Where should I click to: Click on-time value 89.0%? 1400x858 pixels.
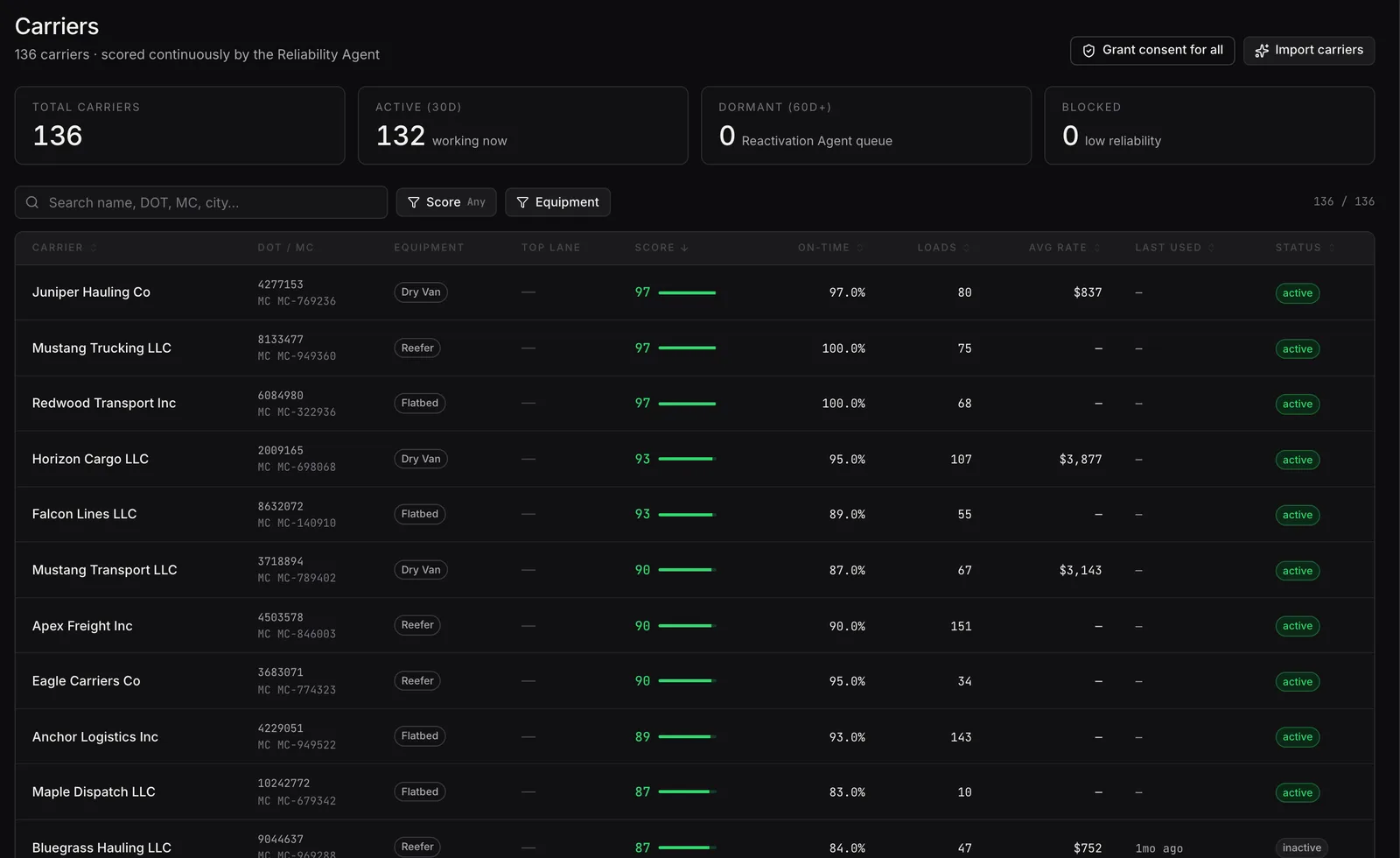[x=847, y=515]
